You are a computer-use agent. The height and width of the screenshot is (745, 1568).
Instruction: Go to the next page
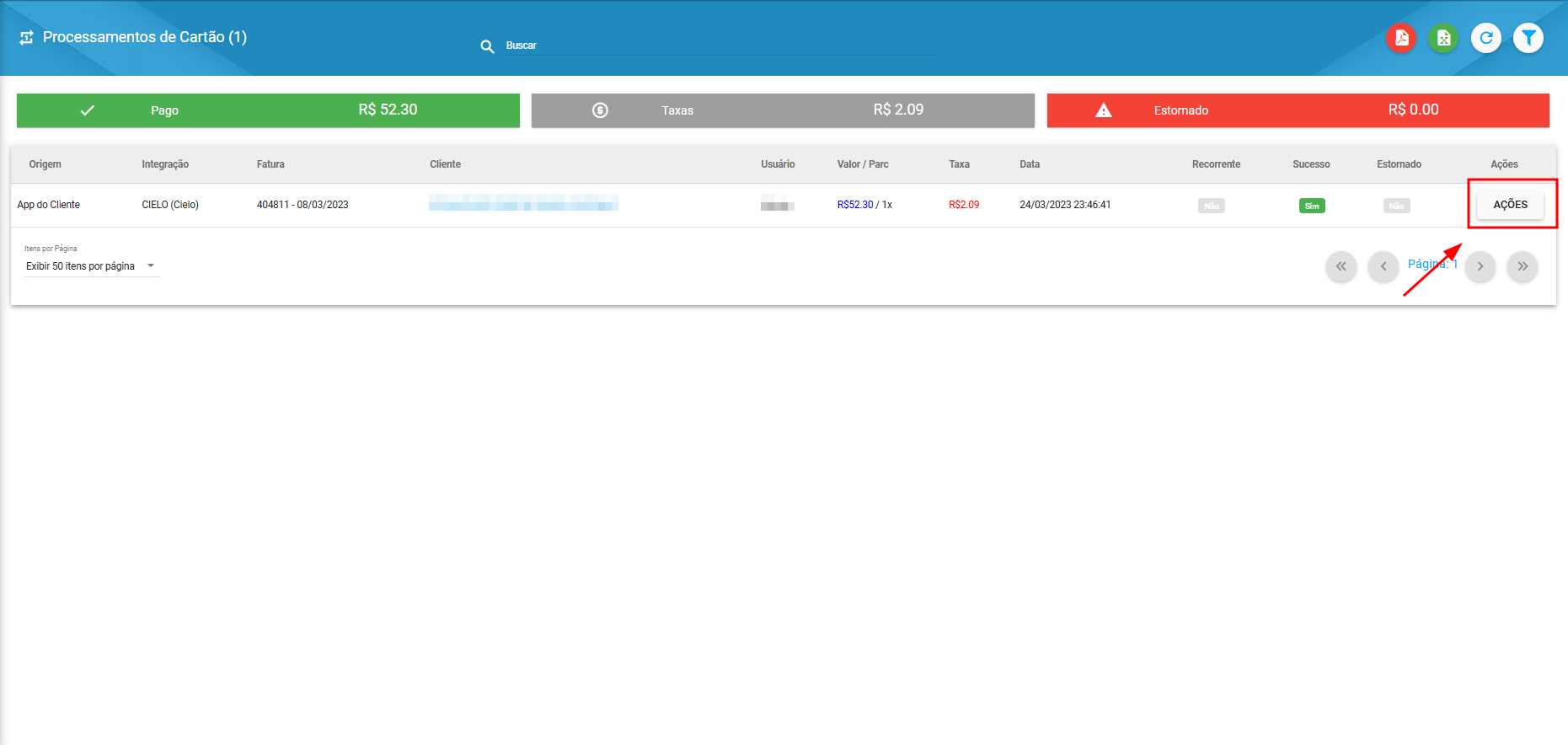[x=1480, y=266]
